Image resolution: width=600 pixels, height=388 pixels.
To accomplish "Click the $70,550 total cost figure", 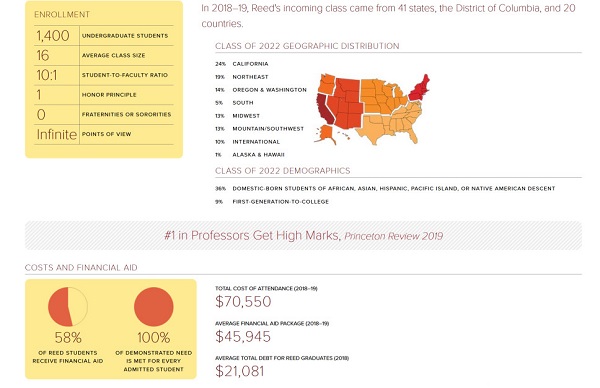I will [x=243, y=302].
